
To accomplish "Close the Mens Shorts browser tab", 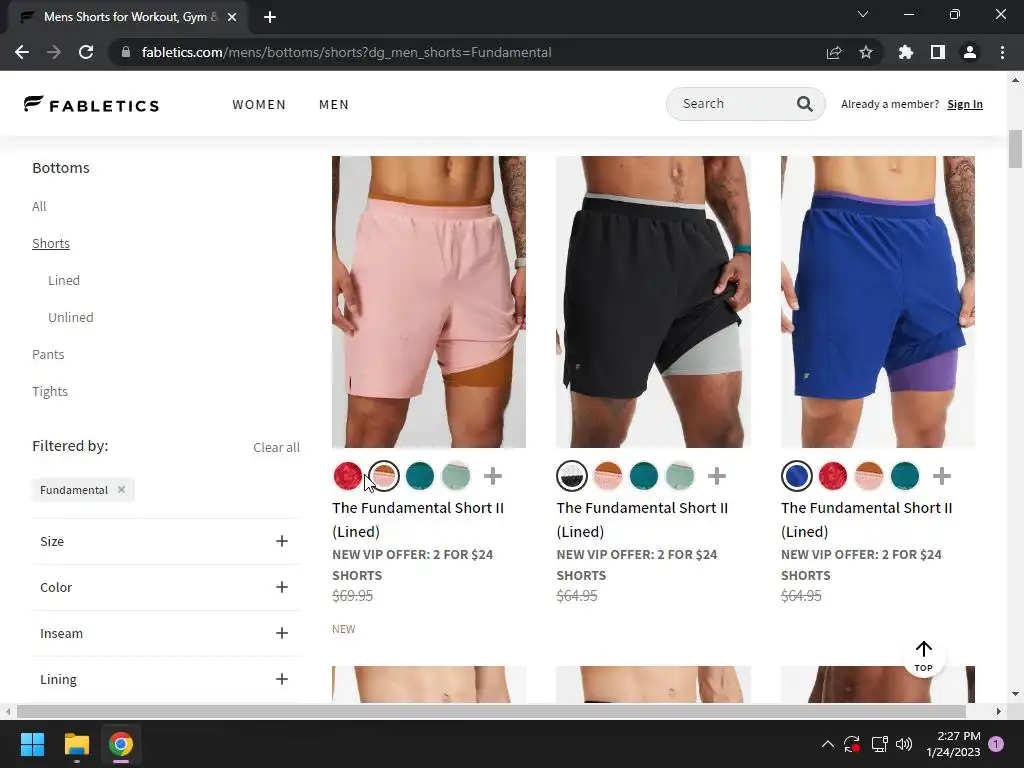I will click(232, 17).
